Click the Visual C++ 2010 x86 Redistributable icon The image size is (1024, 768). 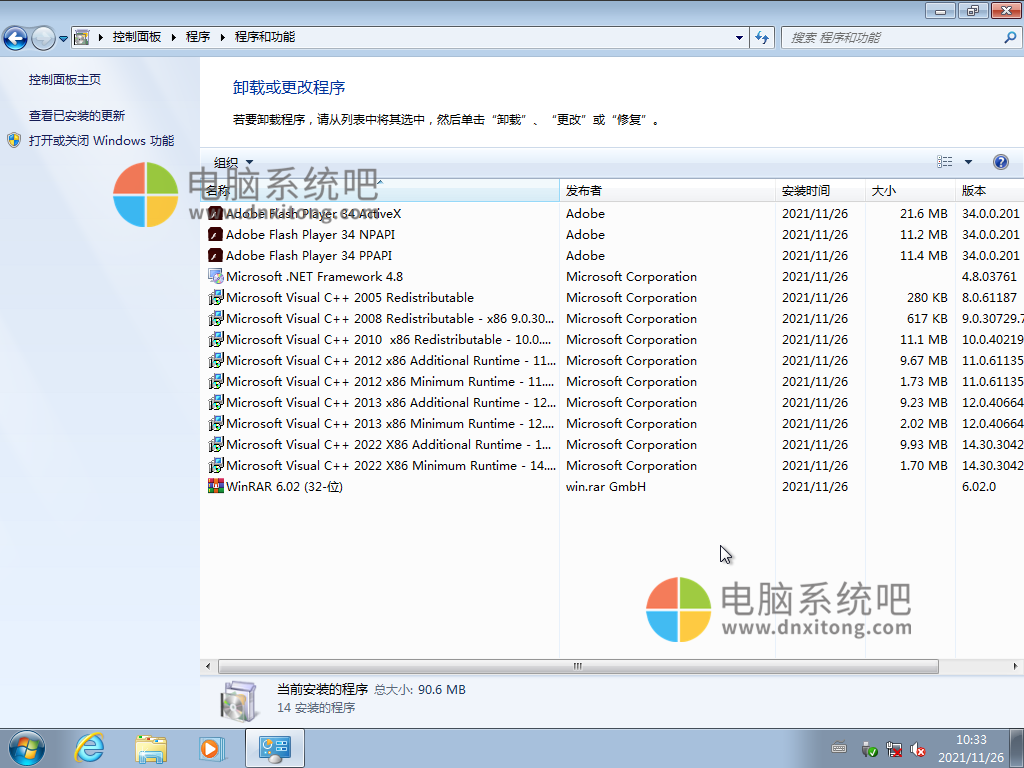click(x=216, y=340)
